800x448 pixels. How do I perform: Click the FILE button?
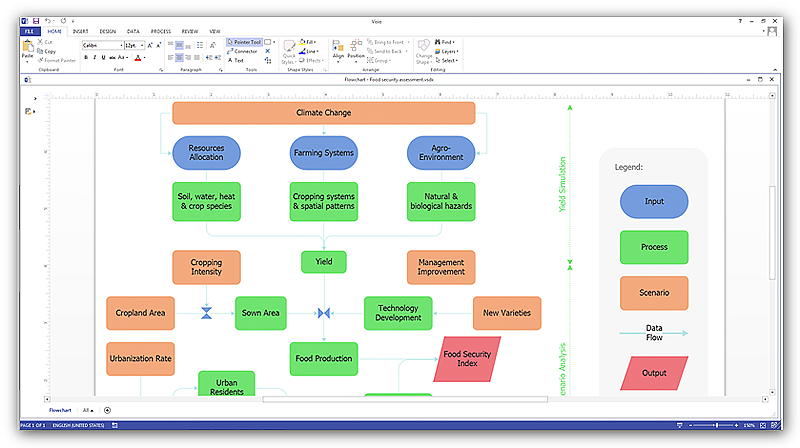pyautogui.click(x=29, y=31)
